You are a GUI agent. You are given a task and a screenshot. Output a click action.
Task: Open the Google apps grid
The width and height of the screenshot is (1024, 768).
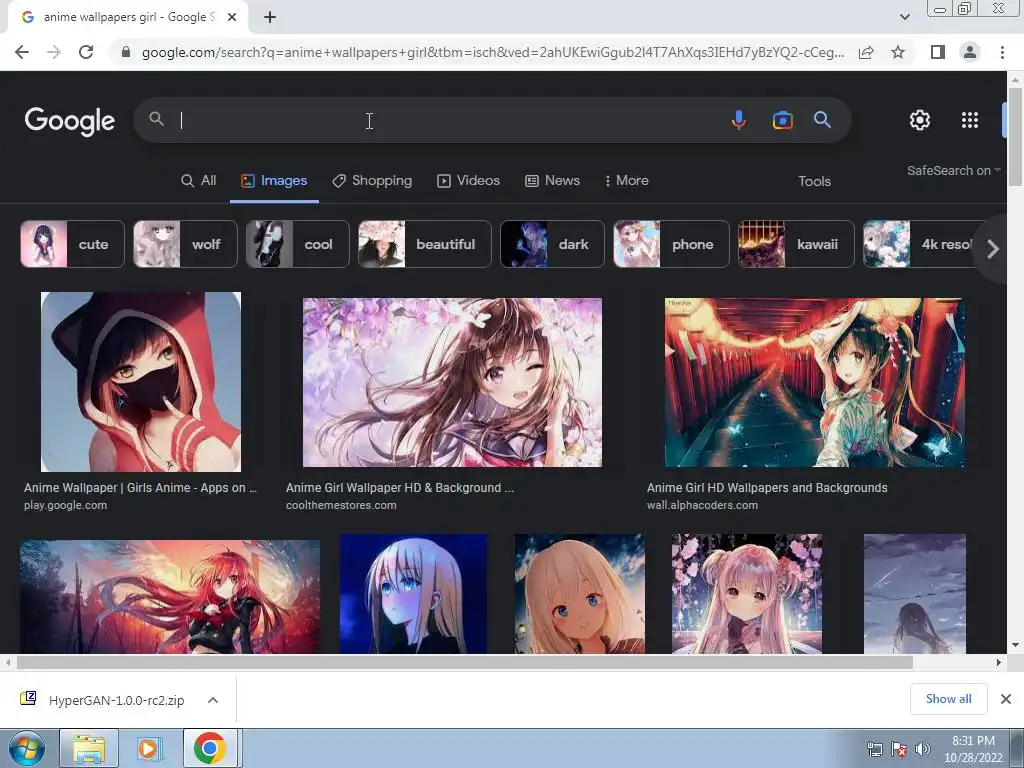(x=970, y=120)
